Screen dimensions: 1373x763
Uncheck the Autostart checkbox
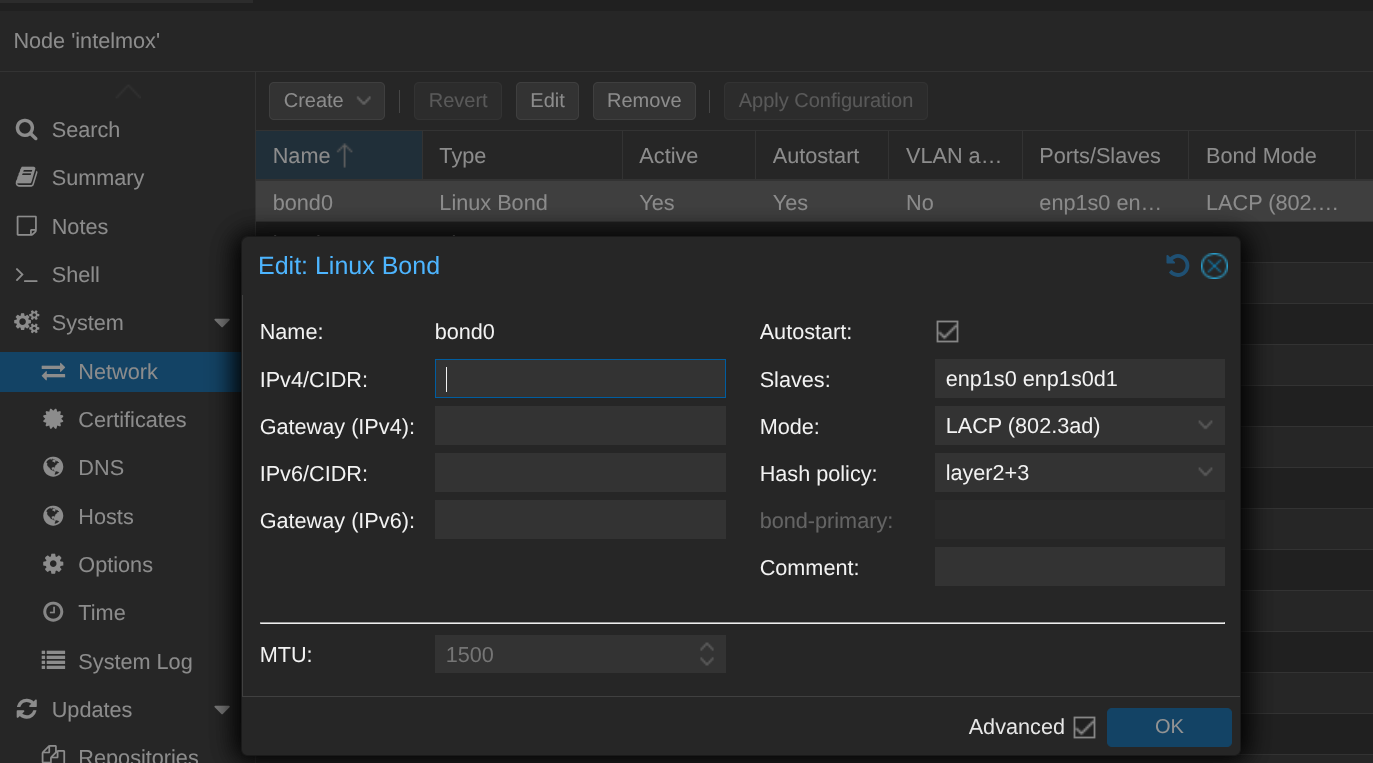[x=947, y=332]
